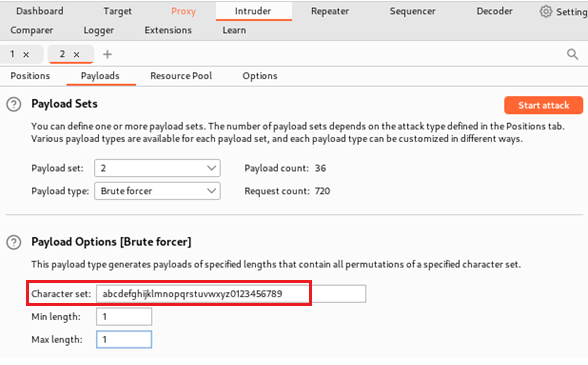
Task: Add a new Intruder tab with plus
Action: tap(107, 54)
